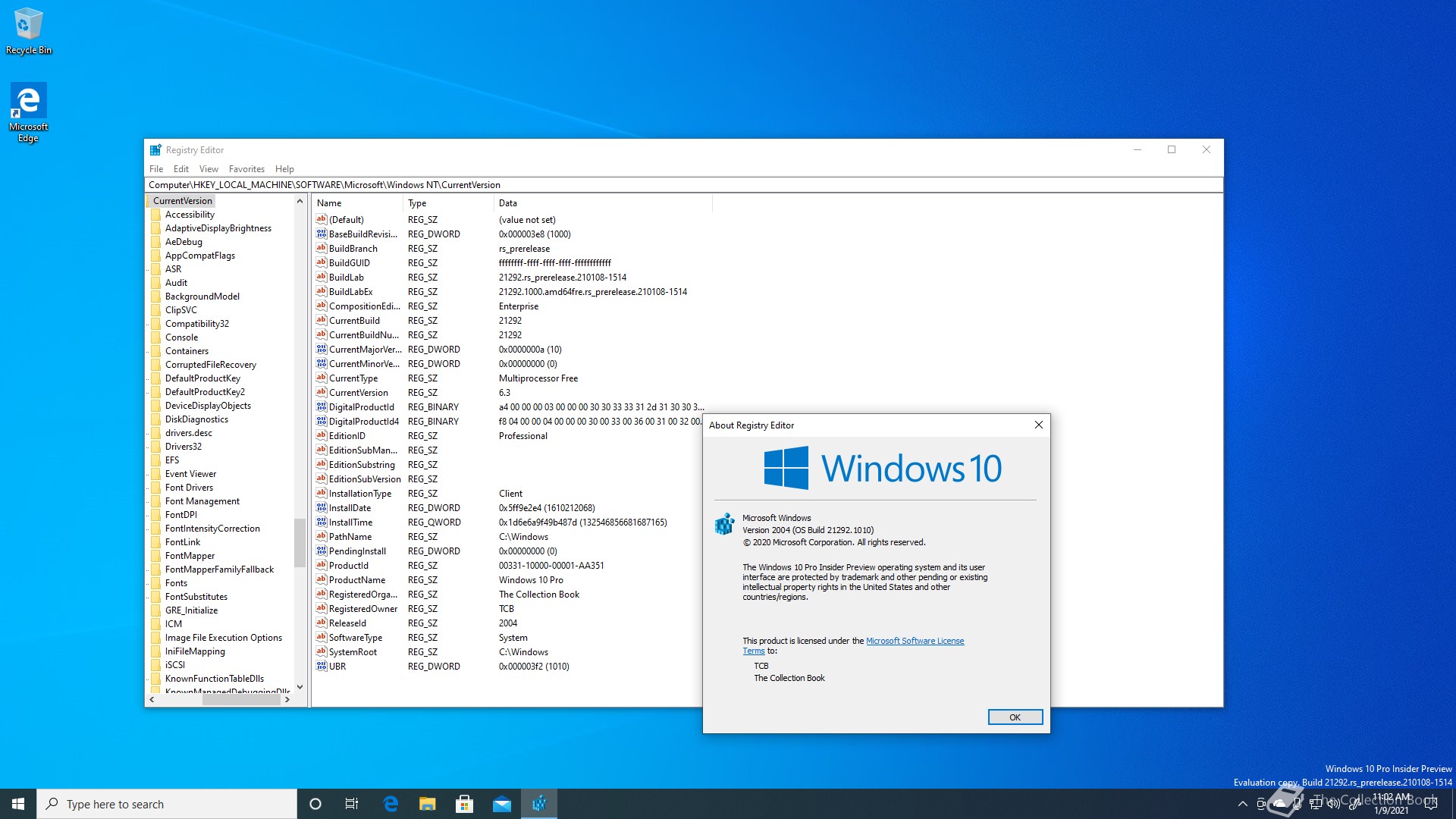Click the Name column header
Viewport: 1456px width, 819px height.
click(357, 203)
